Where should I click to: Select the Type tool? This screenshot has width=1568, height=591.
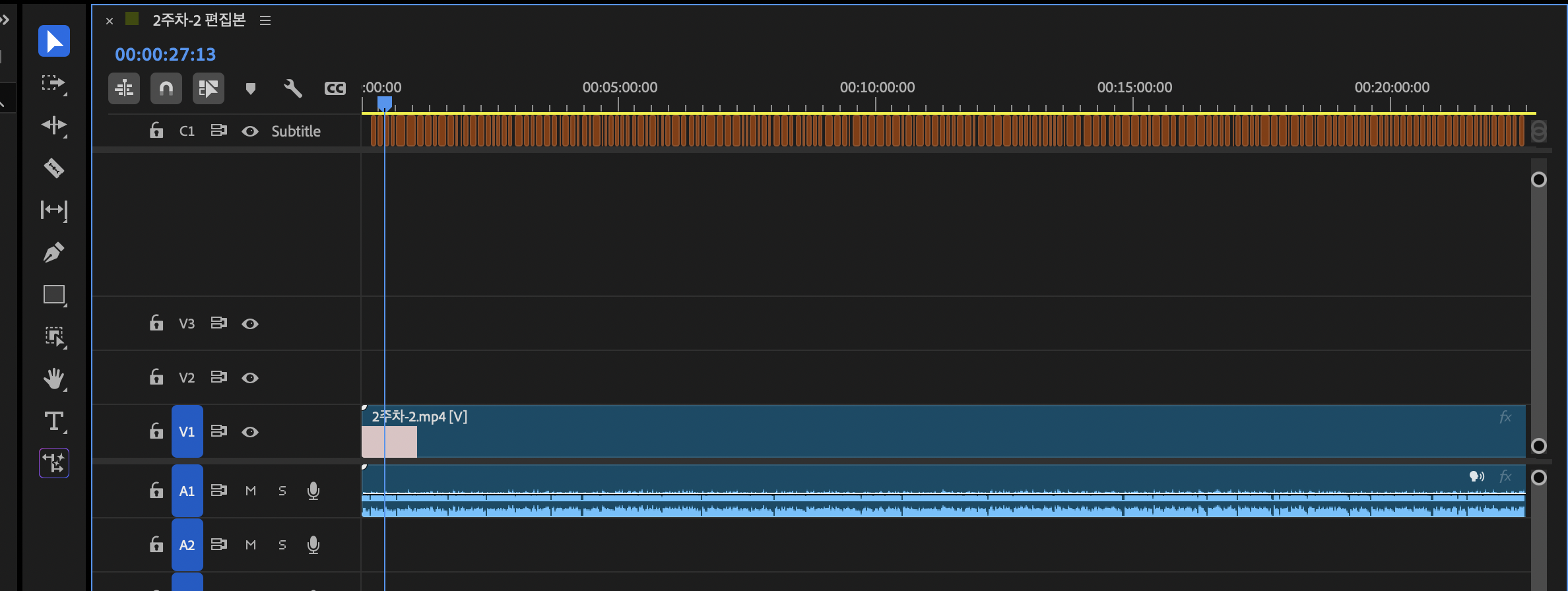pyautogui.click(x=55, y=421)
